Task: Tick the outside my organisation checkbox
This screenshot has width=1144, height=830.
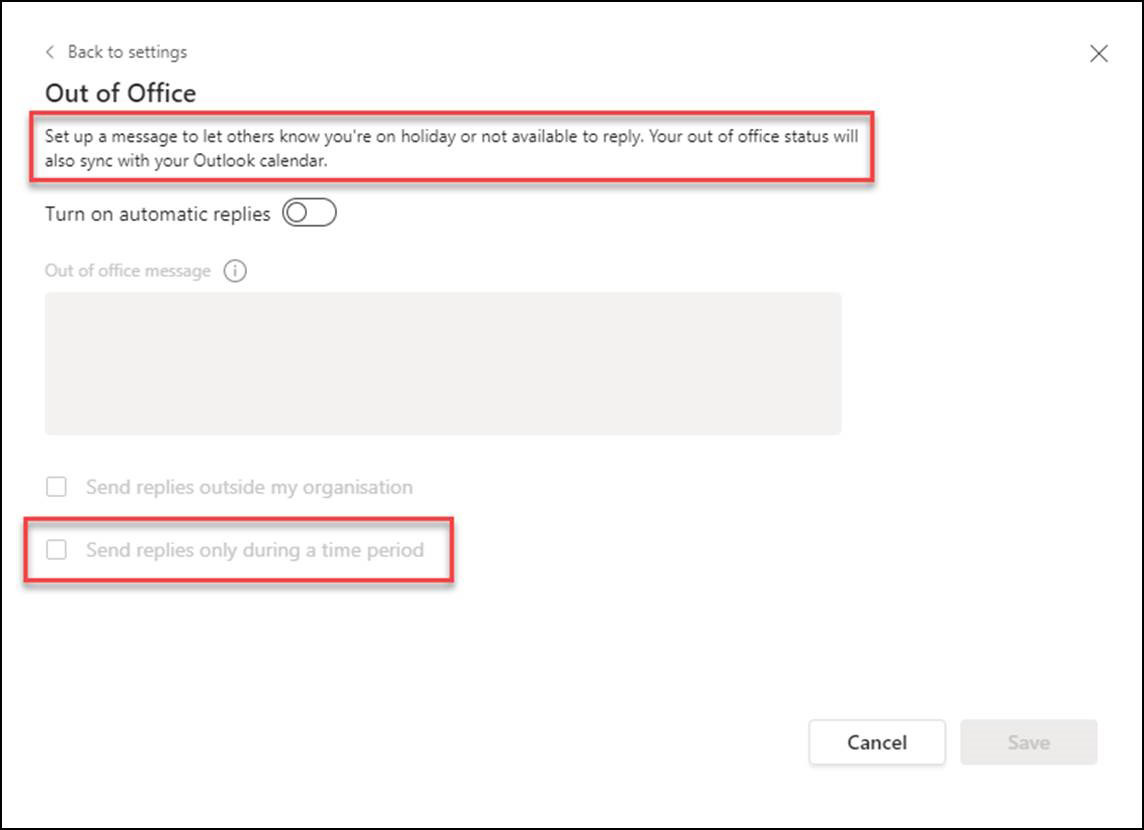Action: (x=57, y=487)
